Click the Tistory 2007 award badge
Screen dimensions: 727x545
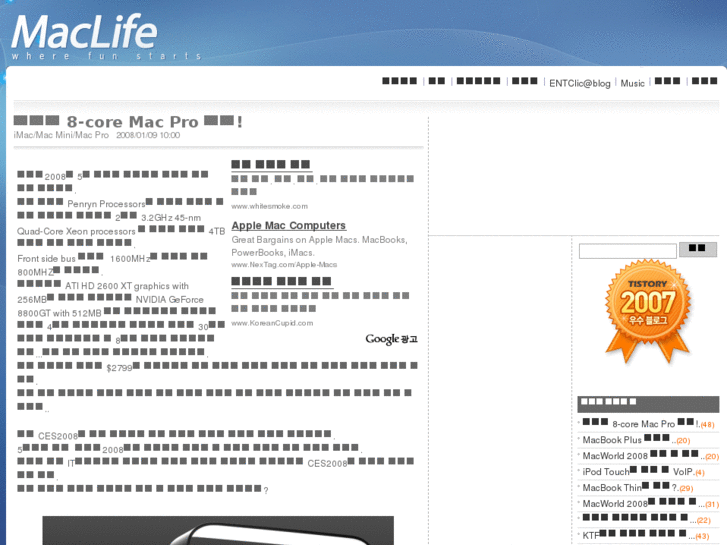(648, 310)
